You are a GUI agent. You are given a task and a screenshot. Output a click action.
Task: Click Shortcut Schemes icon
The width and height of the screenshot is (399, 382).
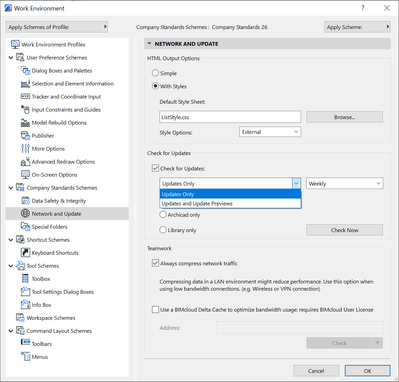pyautogui.click(x=20, y=239)
